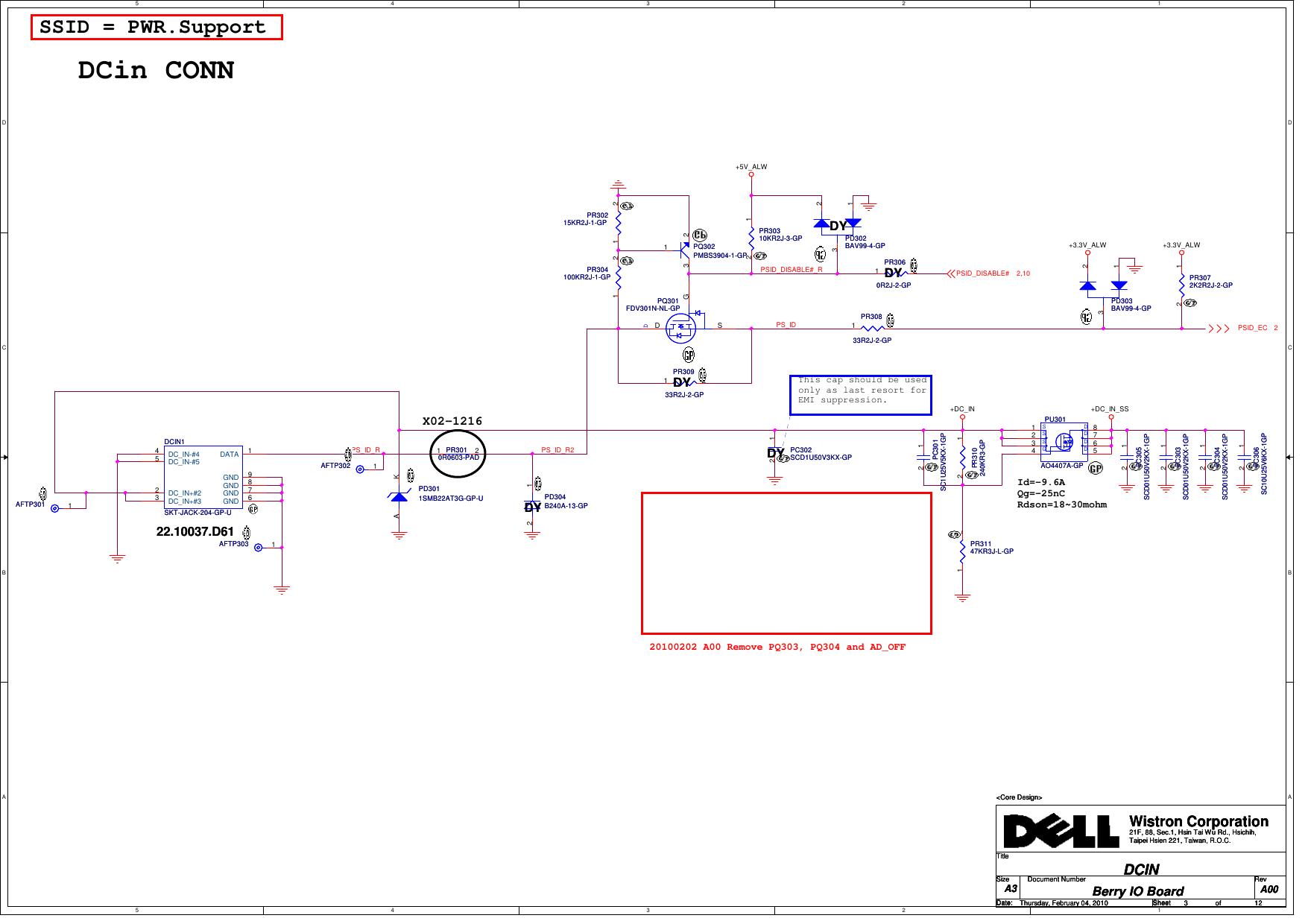This screenshot has height=924, width=1308.
Task: Select the PMBS3904-1-GP part name label
Action: (x=720, y=256)
